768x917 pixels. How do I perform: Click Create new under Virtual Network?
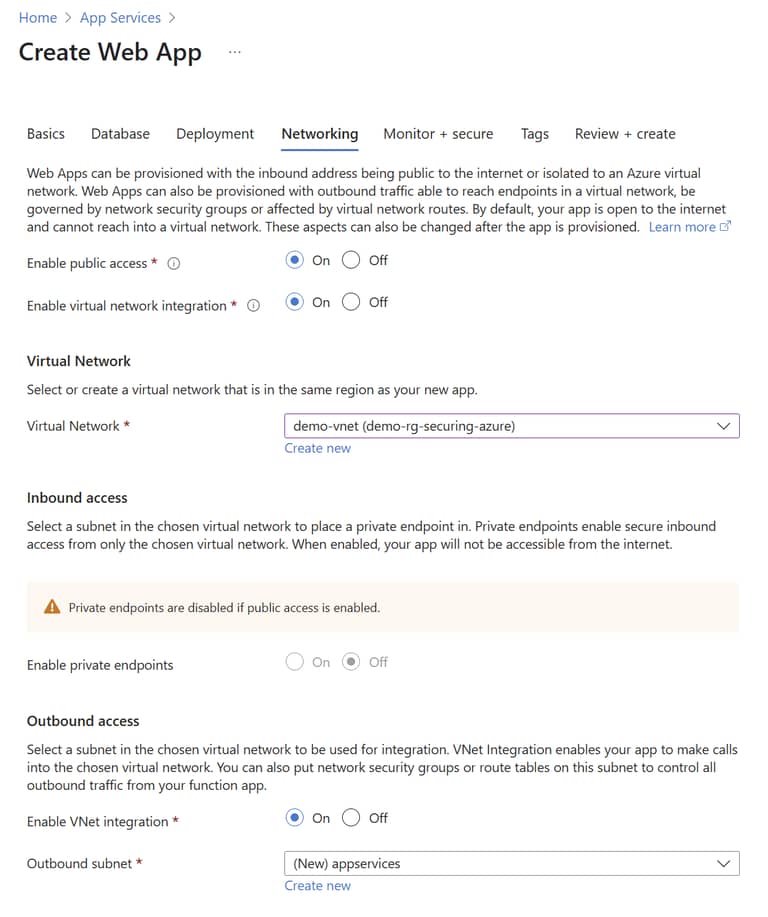coord(318,448)
